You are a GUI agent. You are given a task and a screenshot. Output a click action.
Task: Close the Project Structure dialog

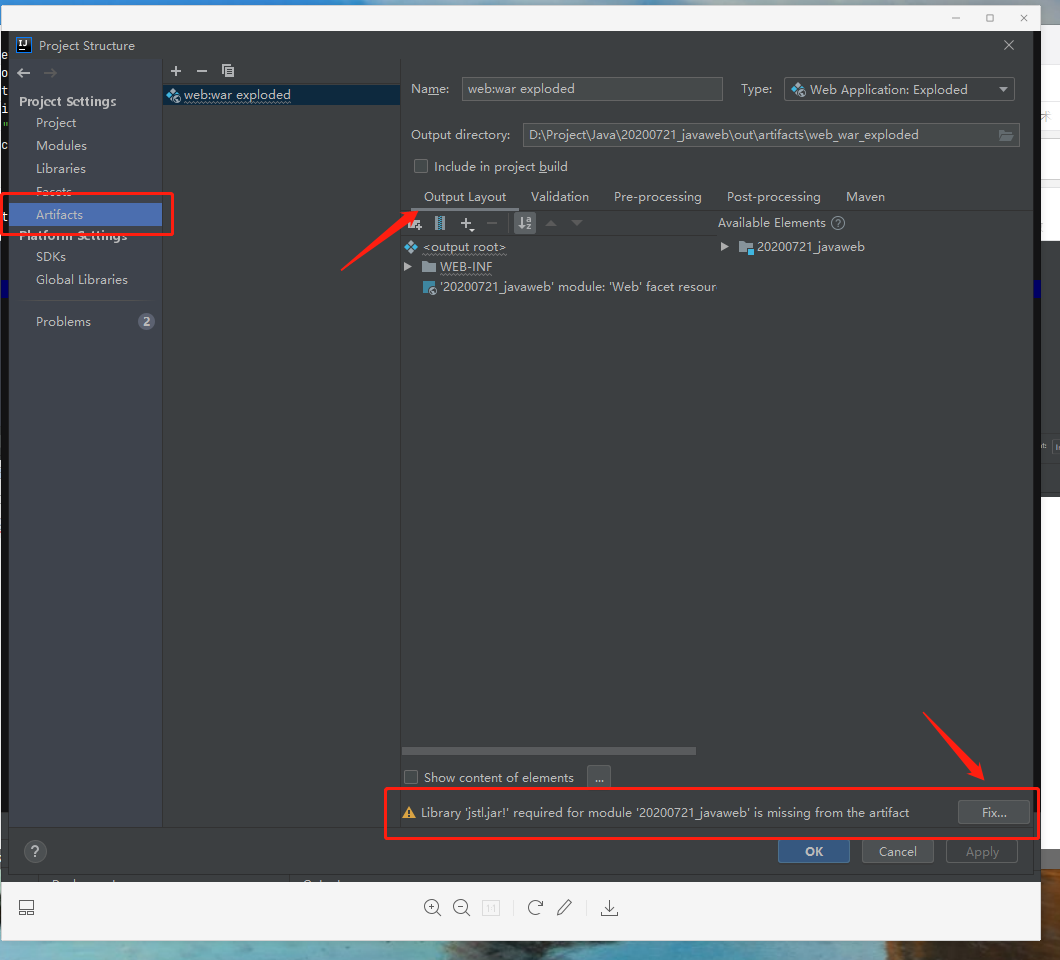coord(1009,45)
